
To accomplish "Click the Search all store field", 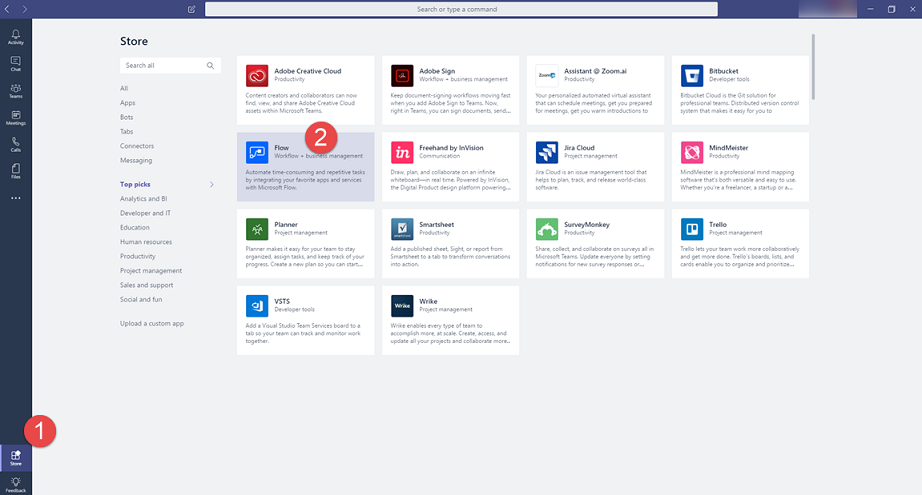I will click(163, 65).
